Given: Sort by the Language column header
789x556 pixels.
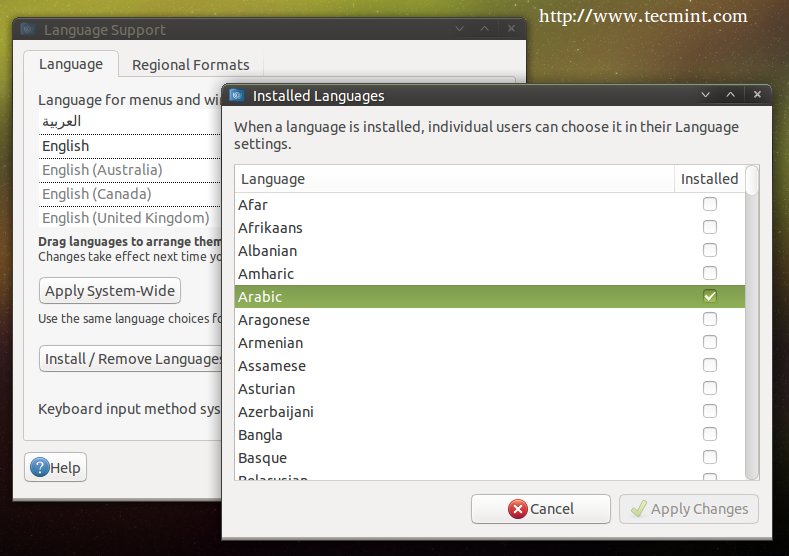Looking at the screenshot, I should pyautogui.click(x=454, y=179).
